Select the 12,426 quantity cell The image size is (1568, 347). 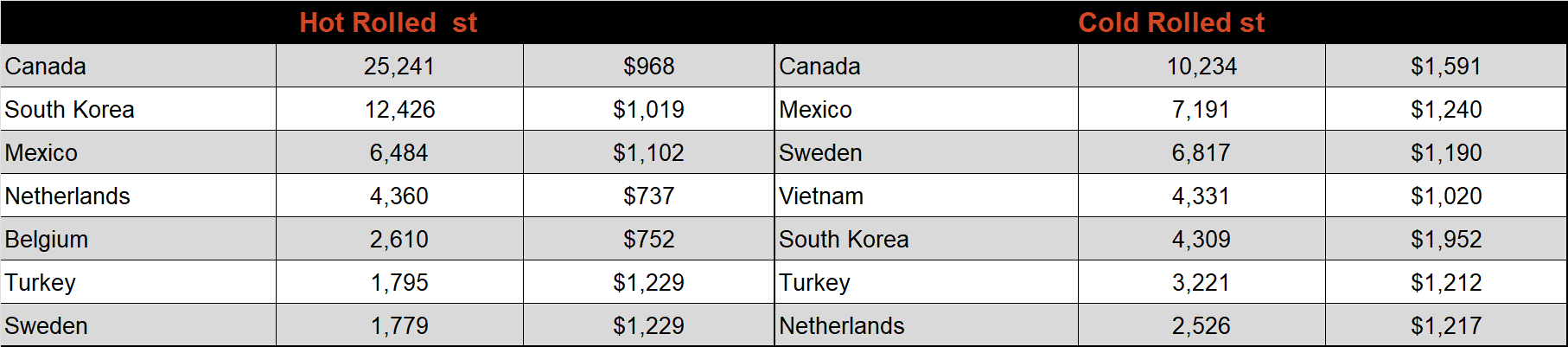[399, 109]
